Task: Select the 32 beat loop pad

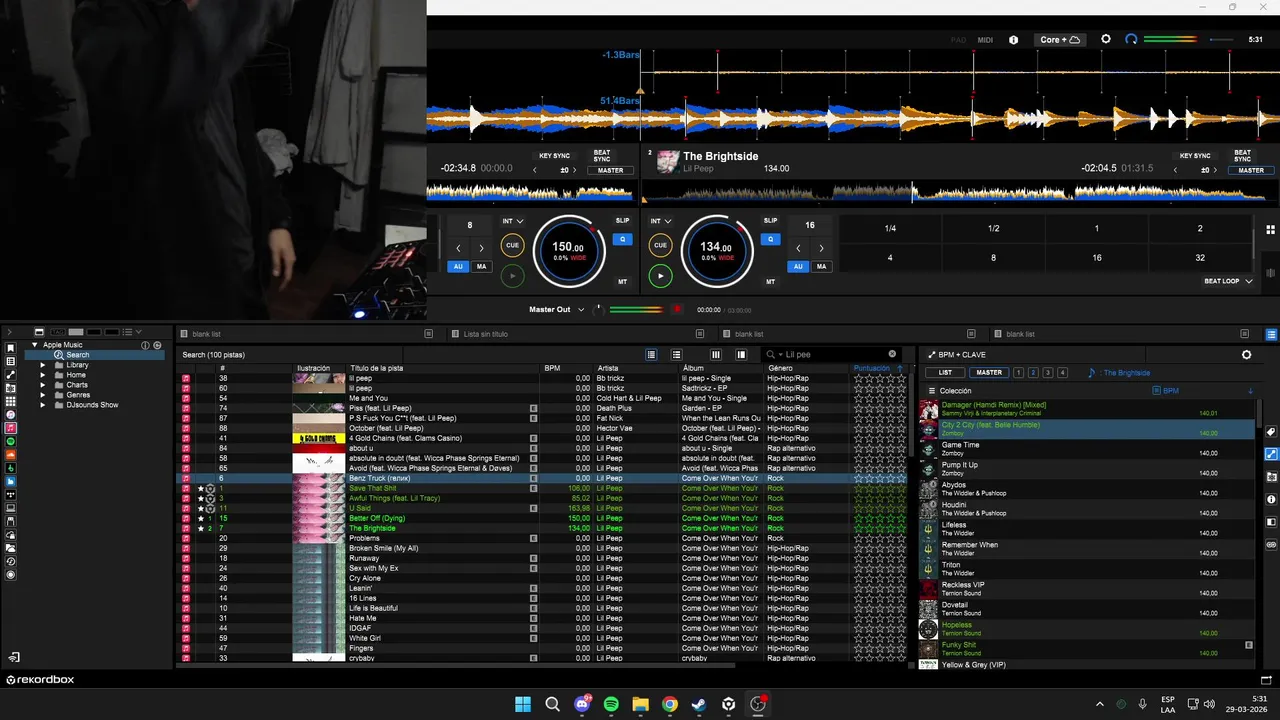Action: tap(1200, 258)
